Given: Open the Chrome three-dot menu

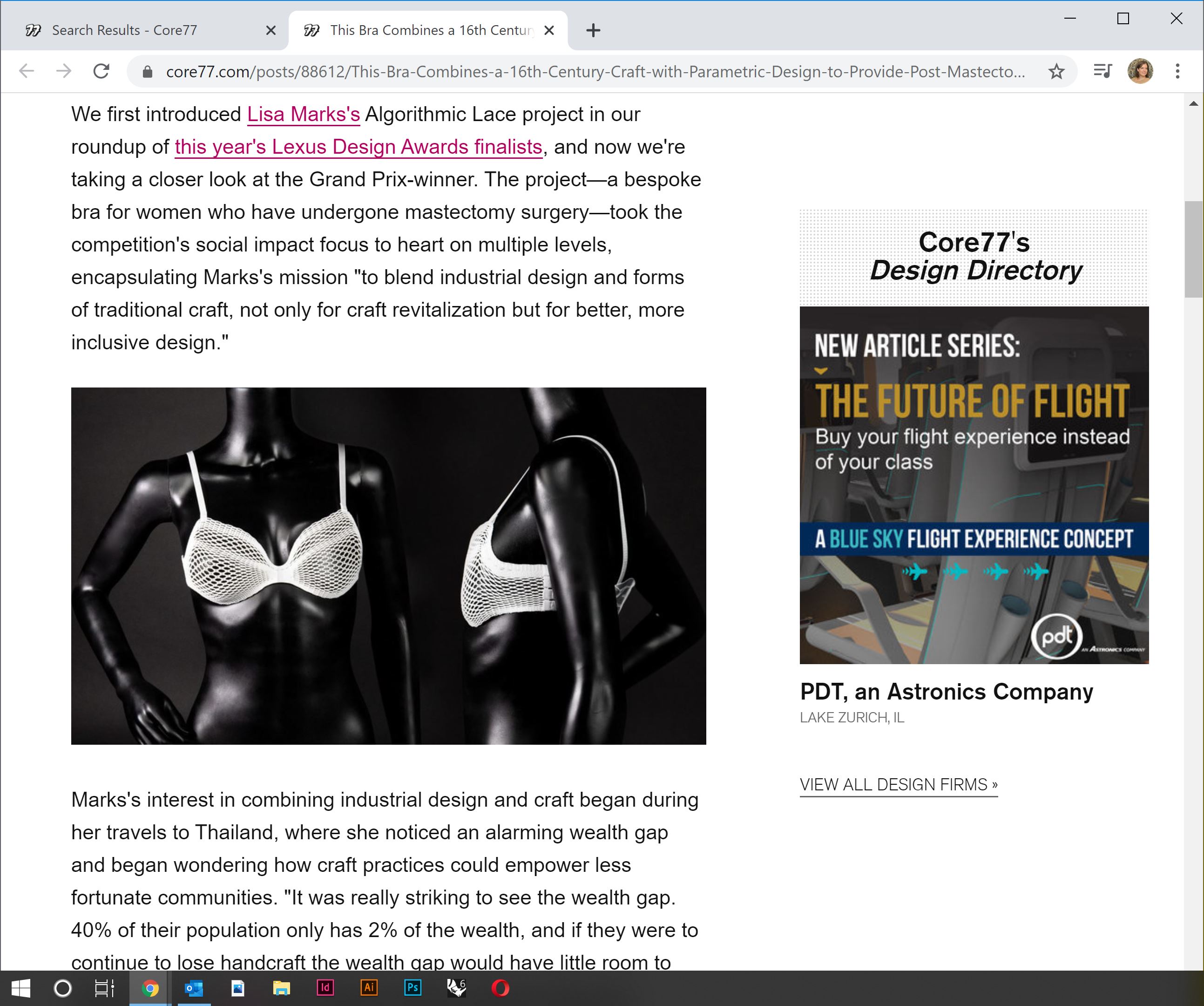Looking at the screenshot, I should (x=1177, y=71).
